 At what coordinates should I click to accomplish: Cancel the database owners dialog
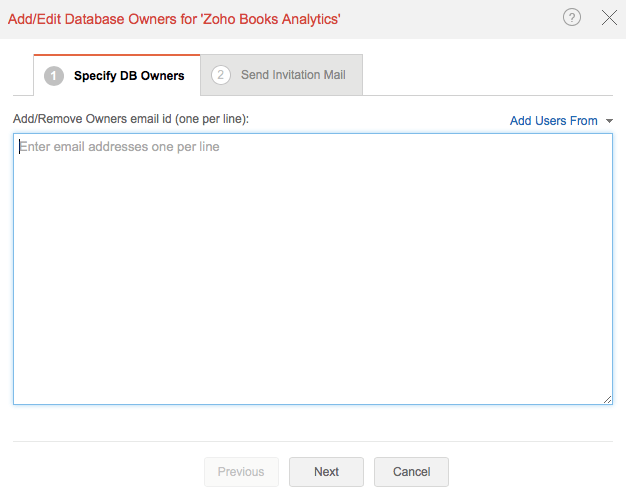411,472
